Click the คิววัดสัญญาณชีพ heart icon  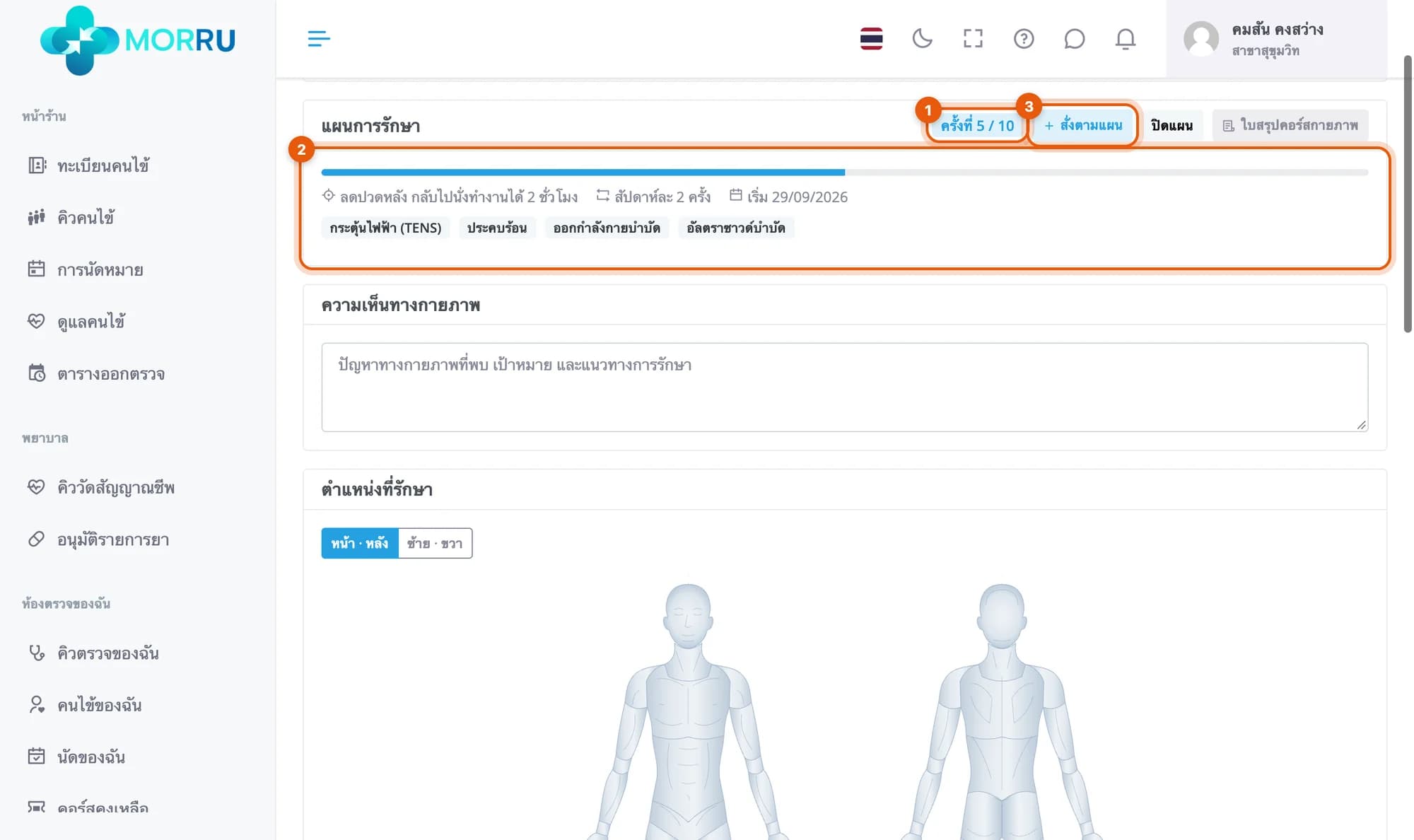(x=36, y=486)
